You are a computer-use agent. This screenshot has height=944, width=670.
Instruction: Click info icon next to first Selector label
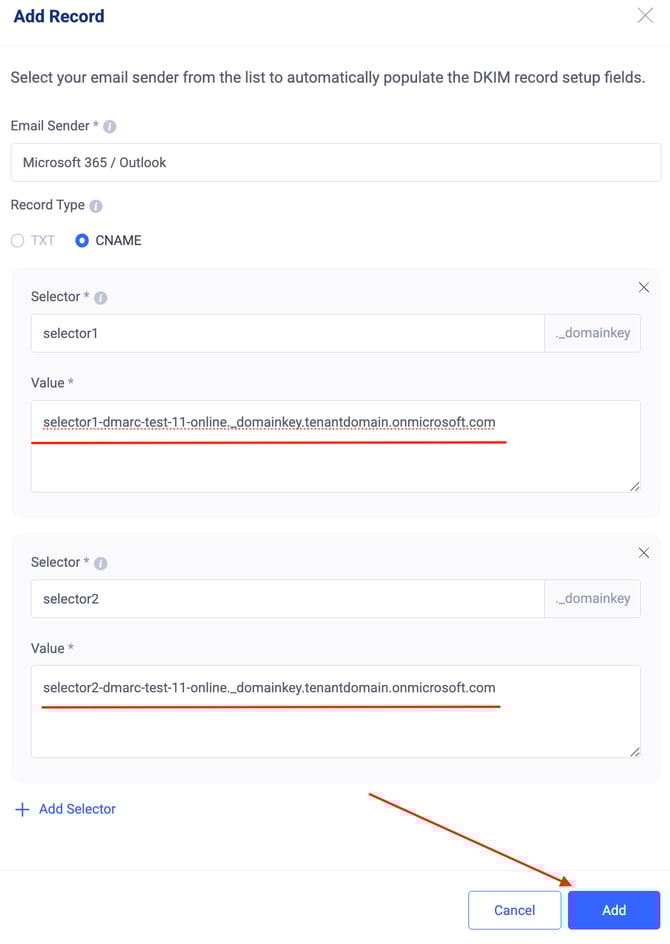[101, 297]
